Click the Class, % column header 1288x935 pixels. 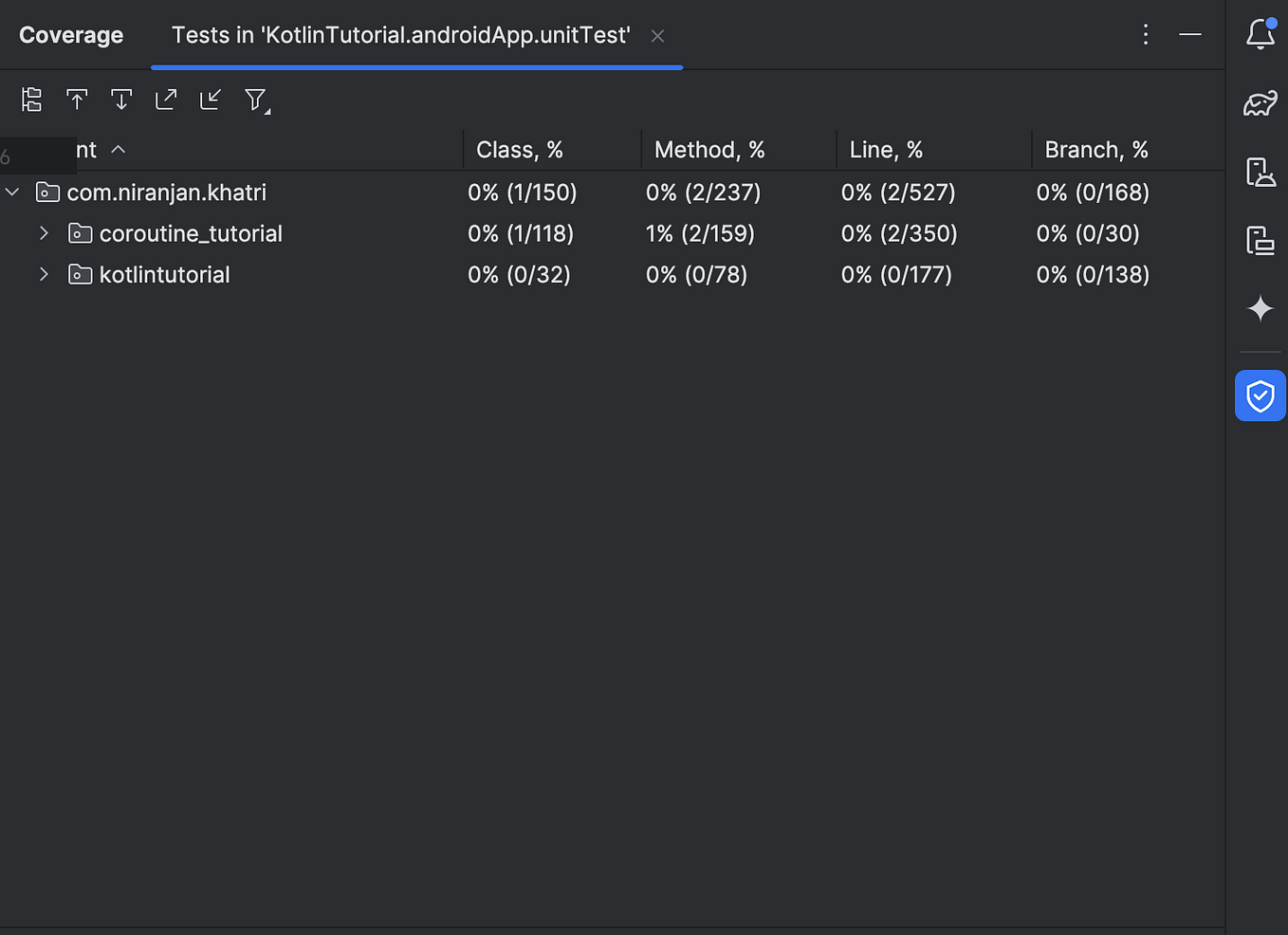[x=520, y=149]
